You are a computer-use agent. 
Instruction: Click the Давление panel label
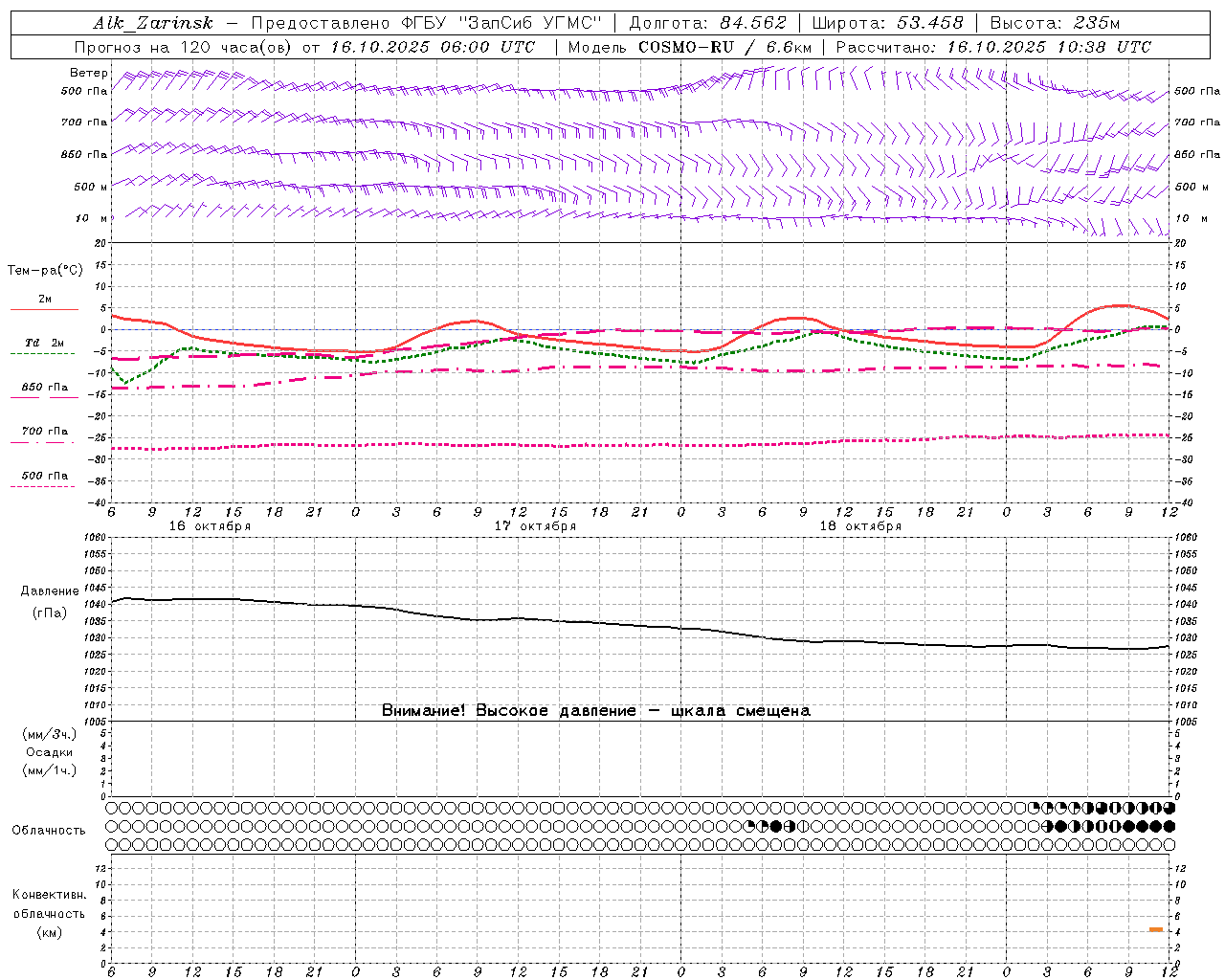50,591
